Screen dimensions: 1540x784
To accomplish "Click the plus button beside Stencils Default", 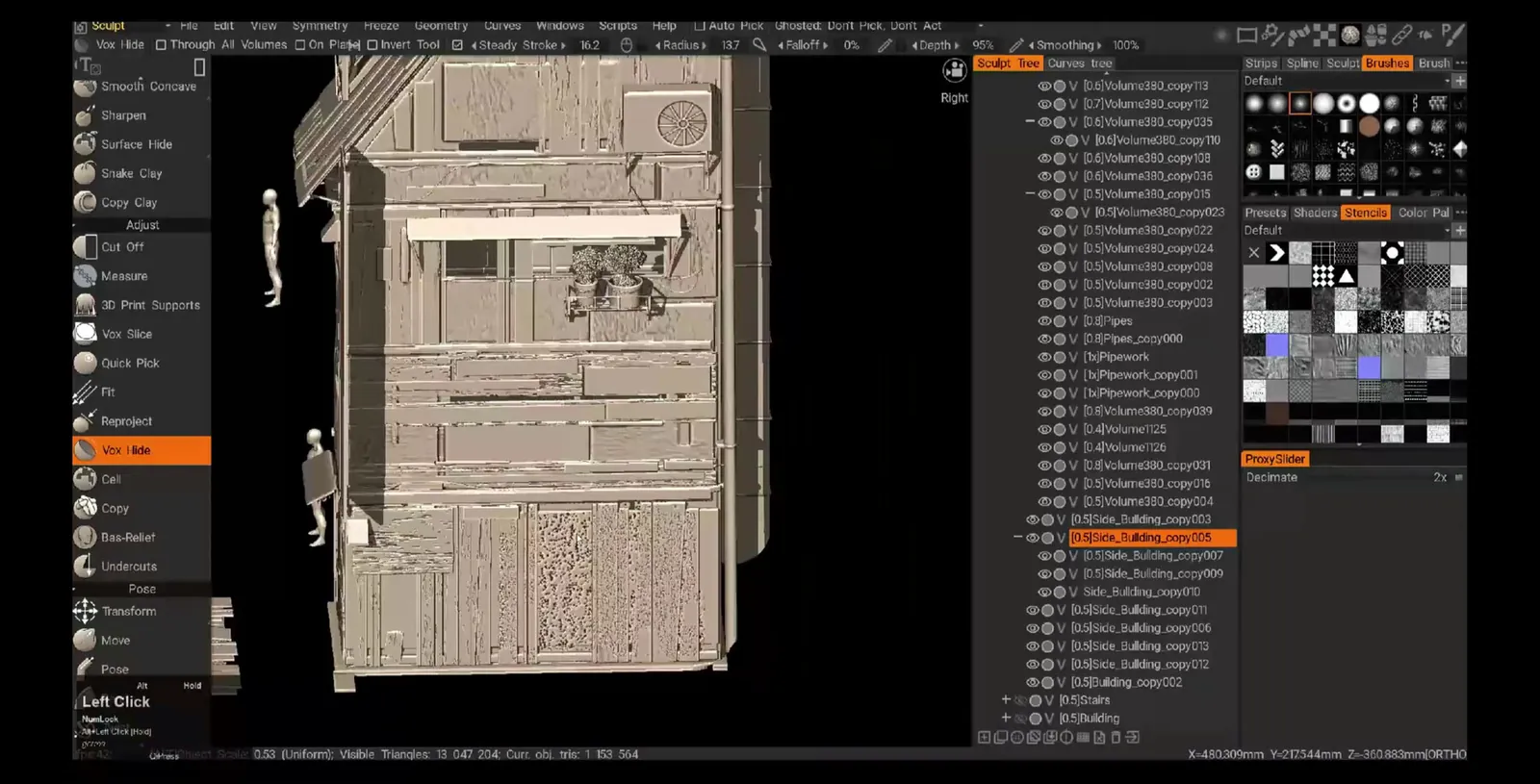I will [x=1459, y=231].
